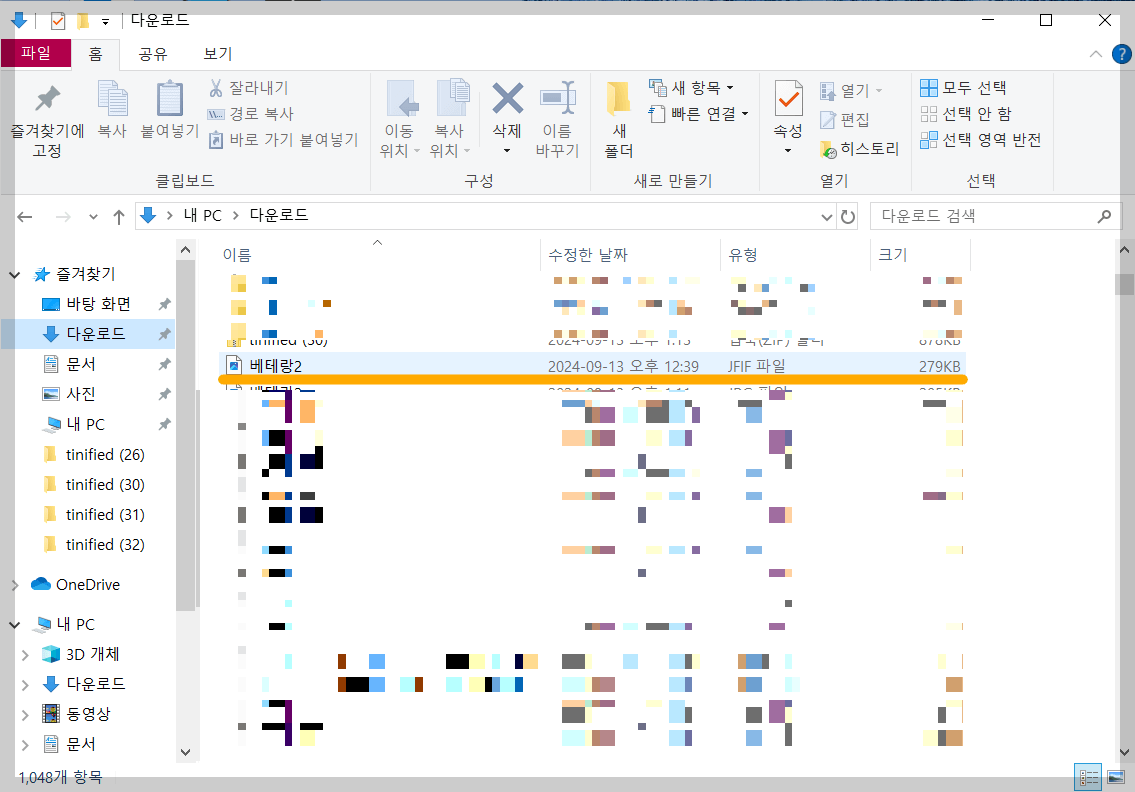
Task: Open tinified (30) folder in sidebar
Action: pos(105,484)
